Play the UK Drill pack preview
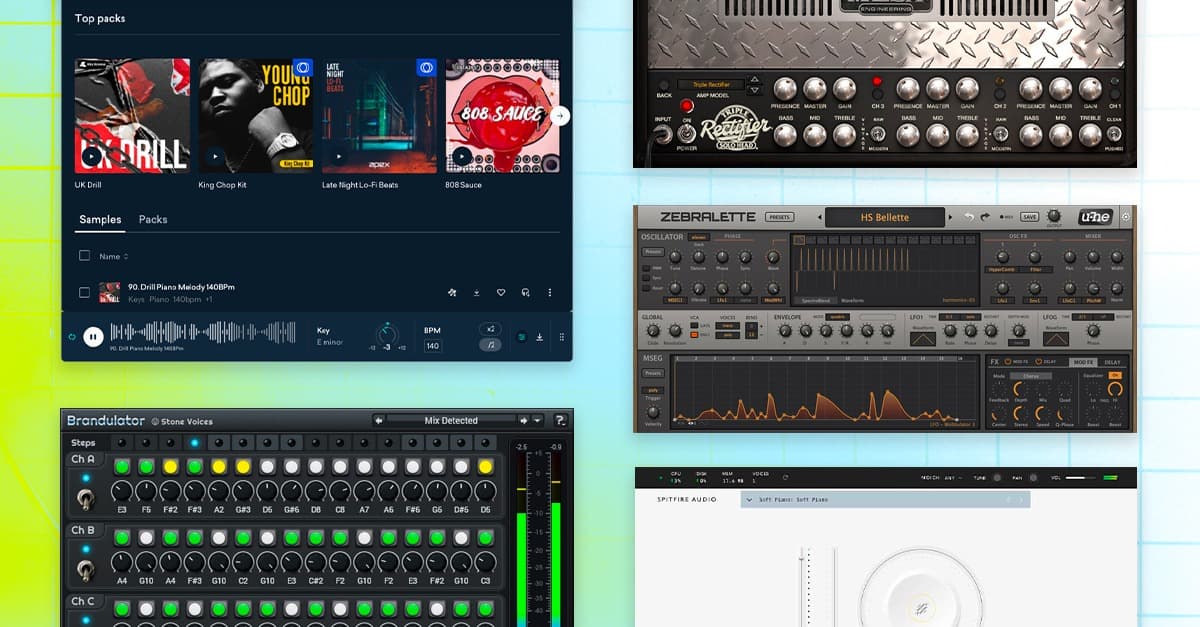This screenshot has height=627, width=1200. [91, 156]
